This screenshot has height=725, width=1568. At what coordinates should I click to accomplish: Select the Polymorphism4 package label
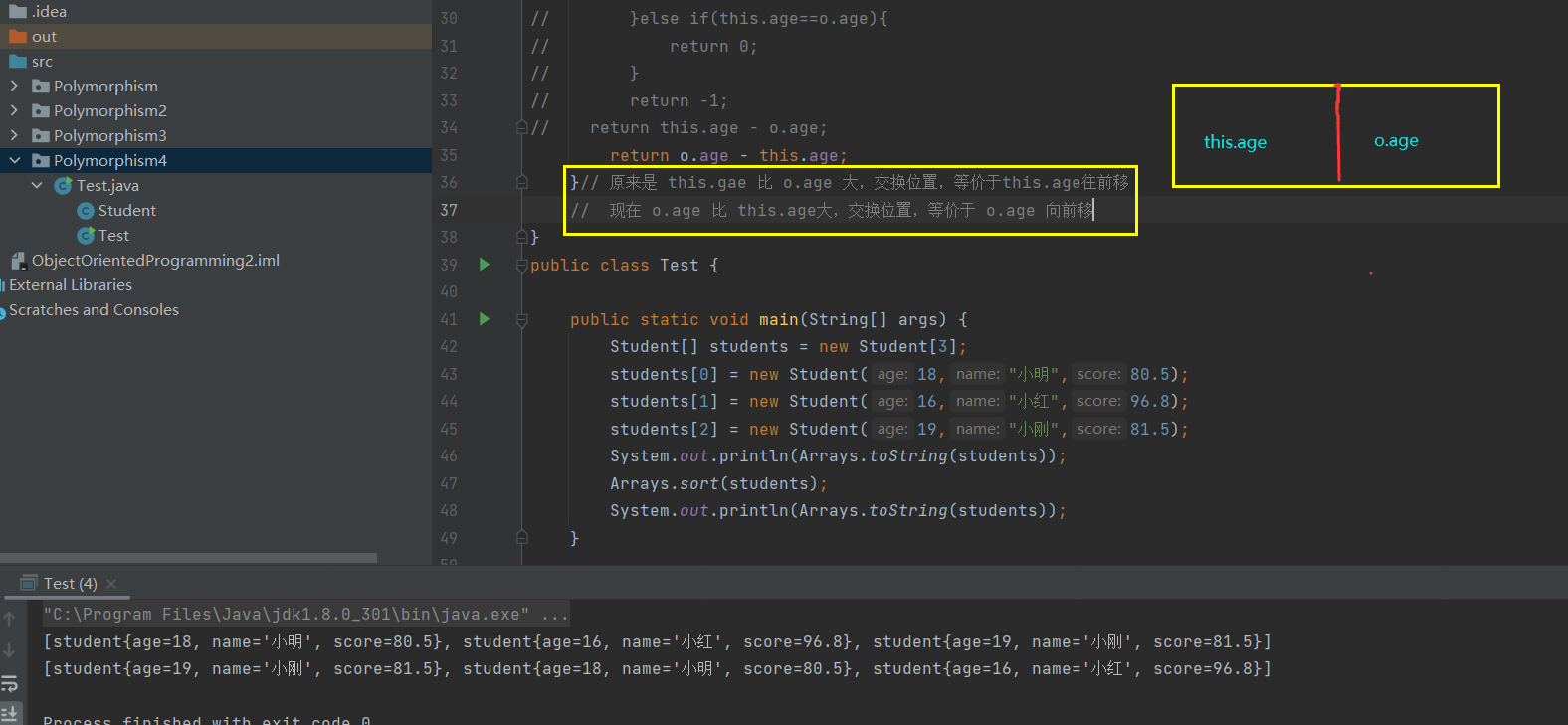[x=110, y=161]
